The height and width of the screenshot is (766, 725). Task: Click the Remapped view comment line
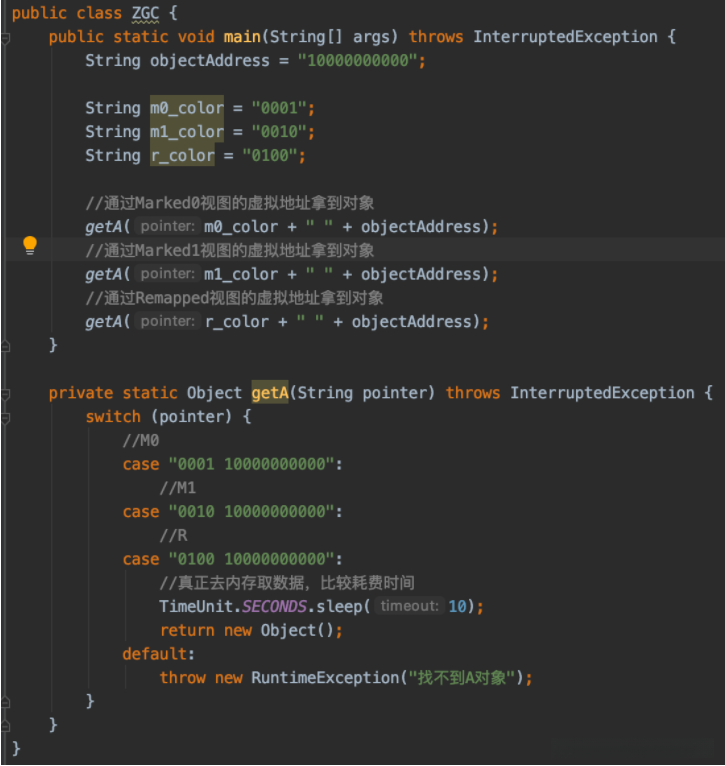[x=234, y=298]
